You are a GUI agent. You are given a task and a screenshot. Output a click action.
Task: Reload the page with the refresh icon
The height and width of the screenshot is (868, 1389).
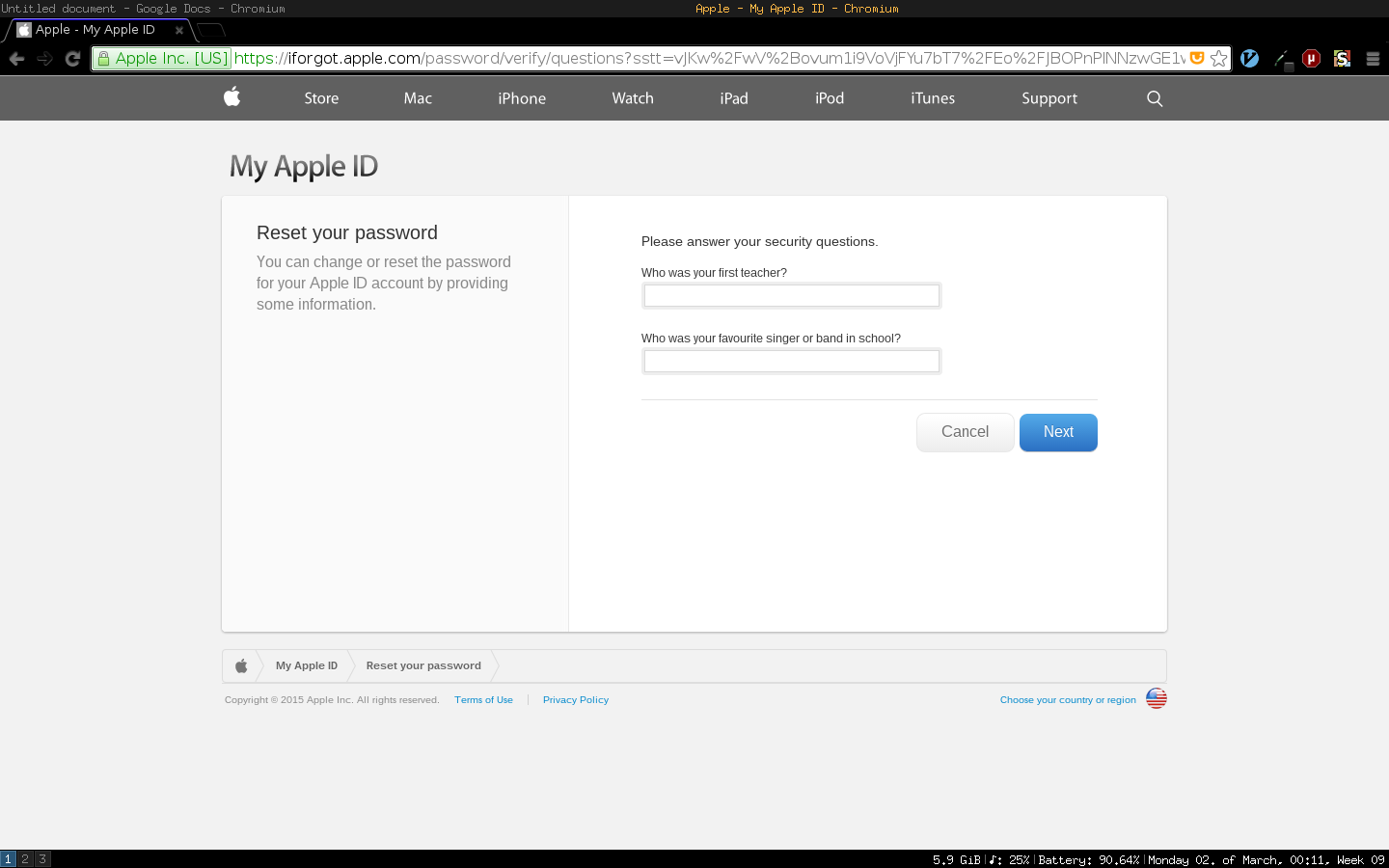(72, 59)
